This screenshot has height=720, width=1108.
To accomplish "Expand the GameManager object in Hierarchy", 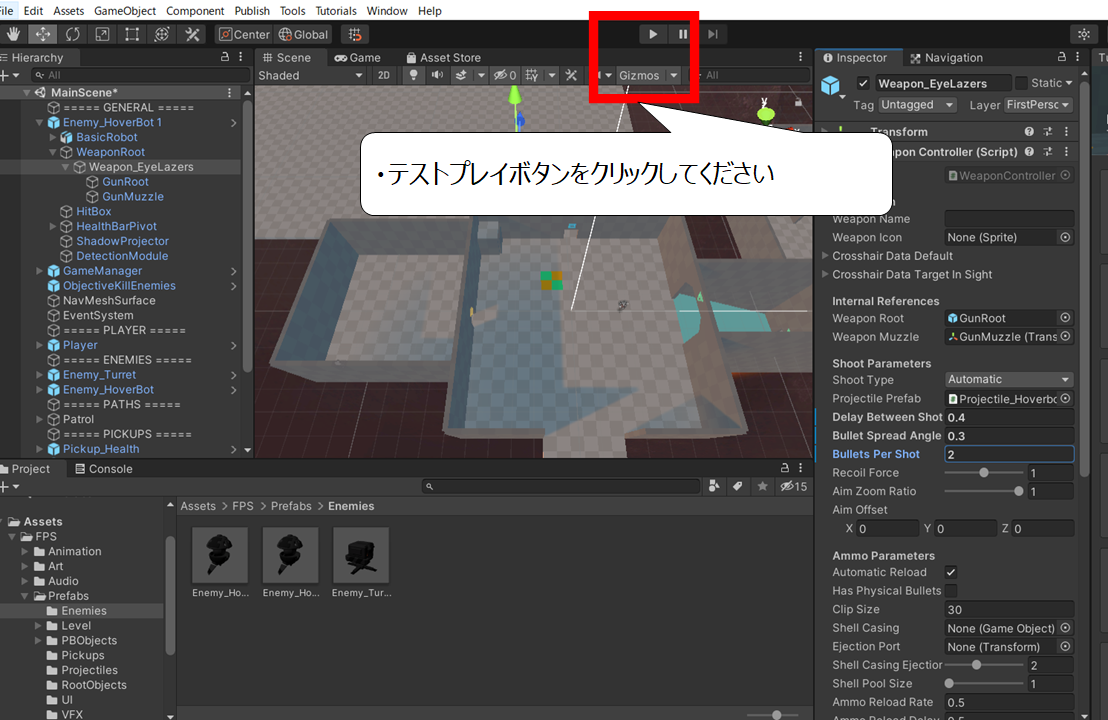I will coord(40,271).
